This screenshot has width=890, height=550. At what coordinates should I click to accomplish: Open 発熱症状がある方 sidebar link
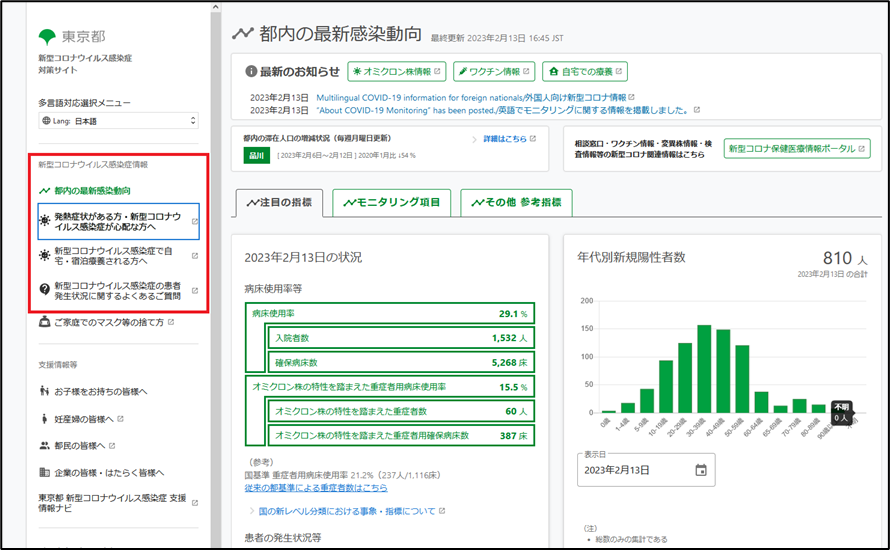coord(118,221)
